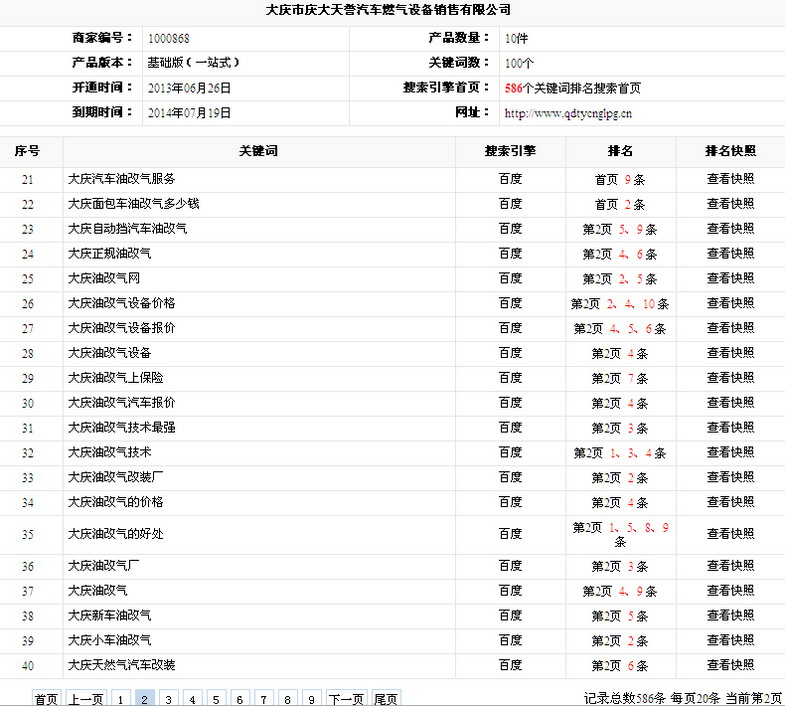View 查看快照 for row 29 大庆油改气上保险
Viewport: 785px width, 706px height.
tap(730, 378)
